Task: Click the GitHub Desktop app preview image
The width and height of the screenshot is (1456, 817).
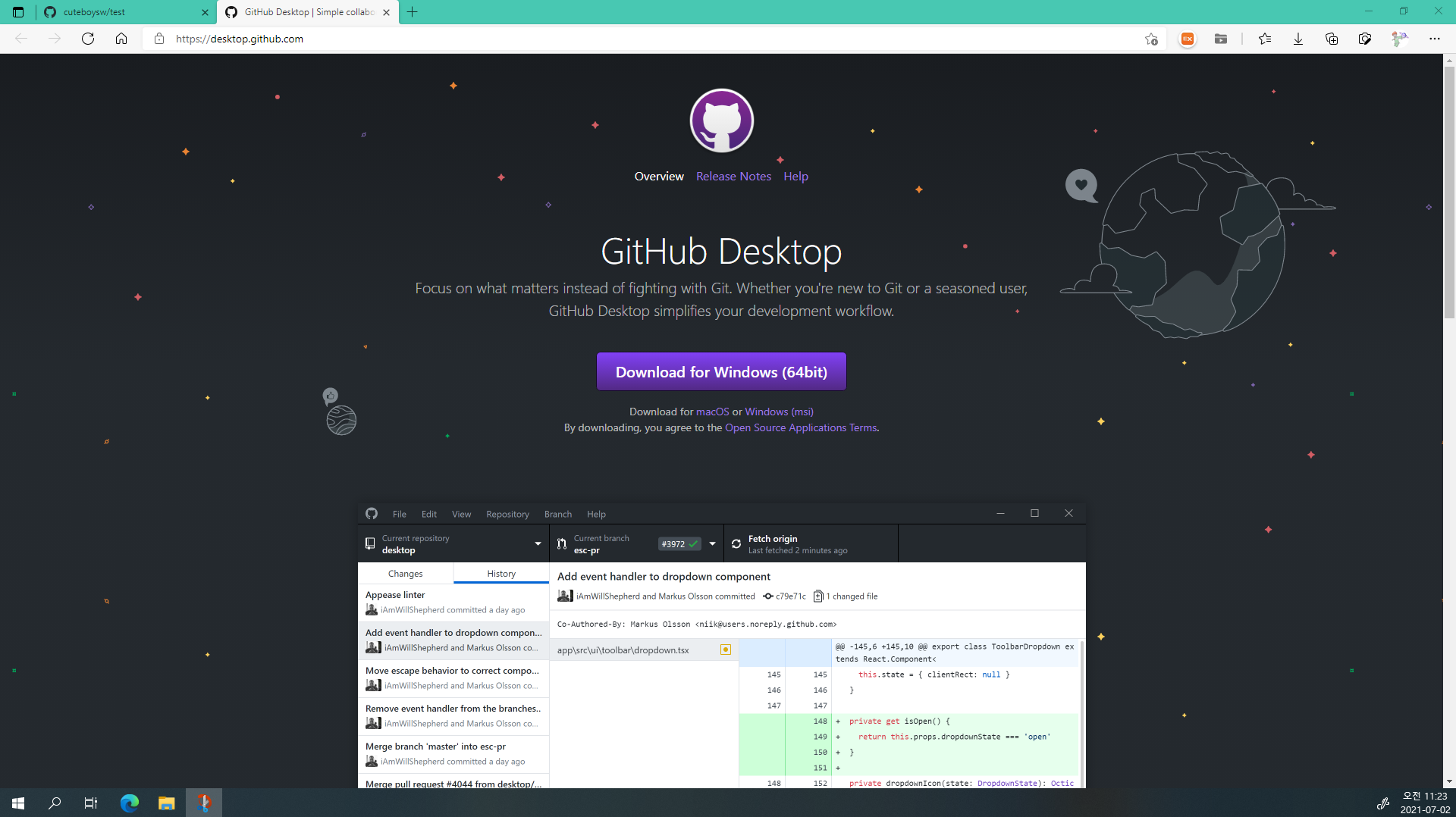Action: pos(721,645)
